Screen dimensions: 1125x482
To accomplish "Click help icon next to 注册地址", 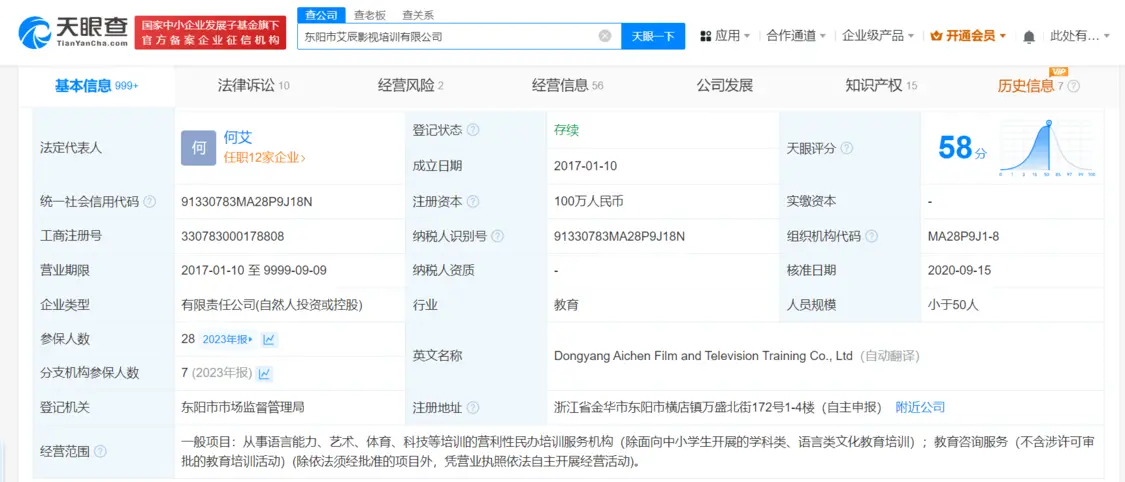I will pos(473,407).
